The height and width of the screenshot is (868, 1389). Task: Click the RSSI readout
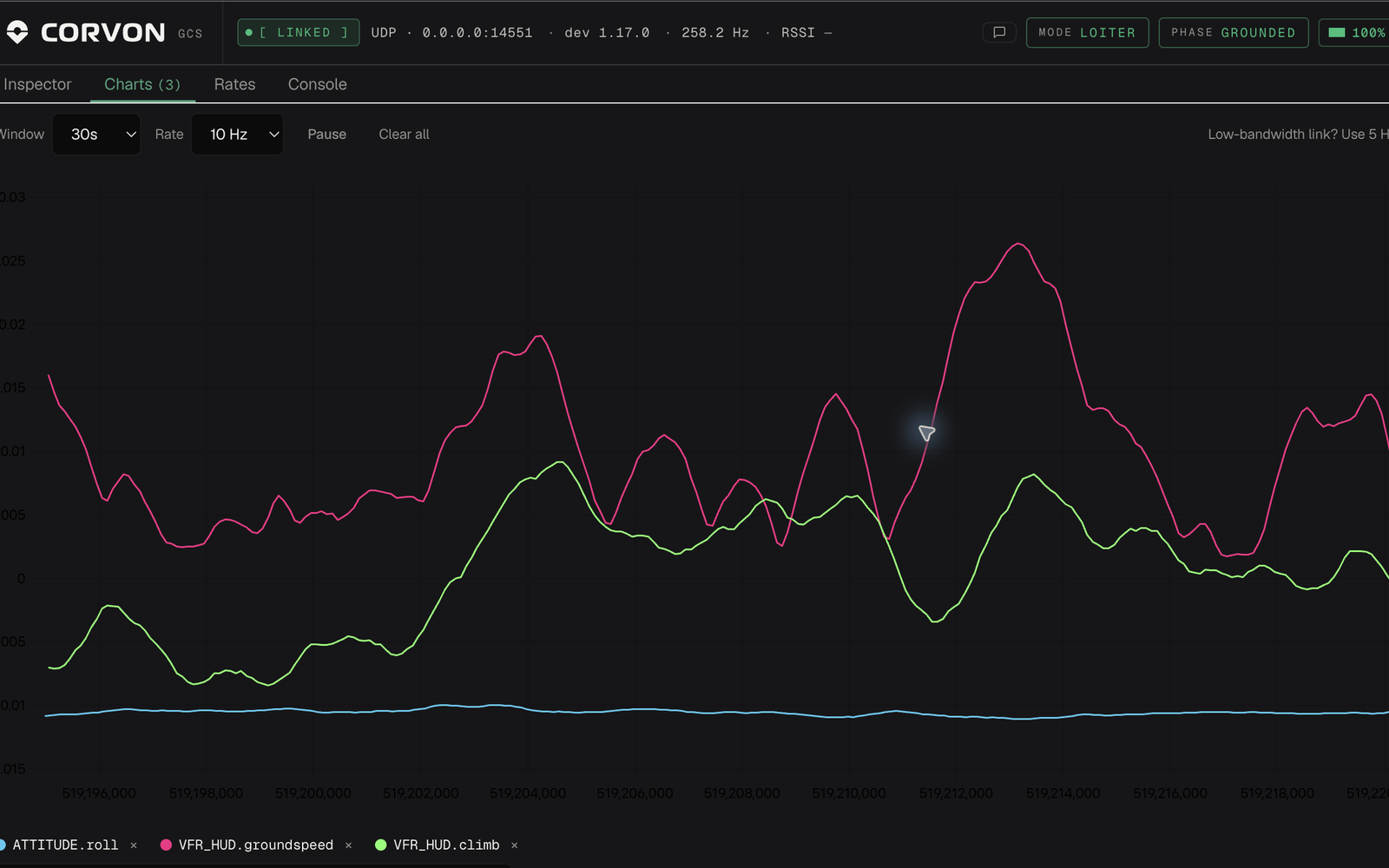tap(806, 32)
